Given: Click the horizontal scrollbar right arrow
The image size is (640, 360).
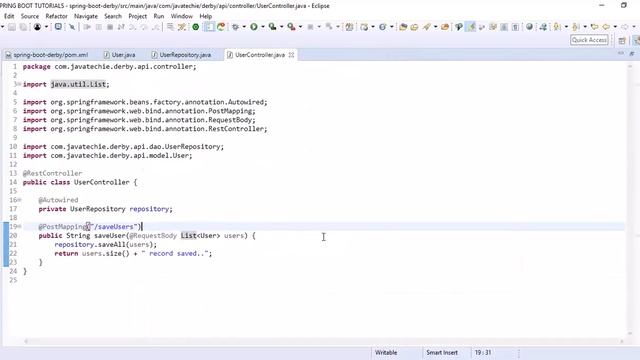Looking at the screenshot, I should pyautogui.click(x=622, y=341).
